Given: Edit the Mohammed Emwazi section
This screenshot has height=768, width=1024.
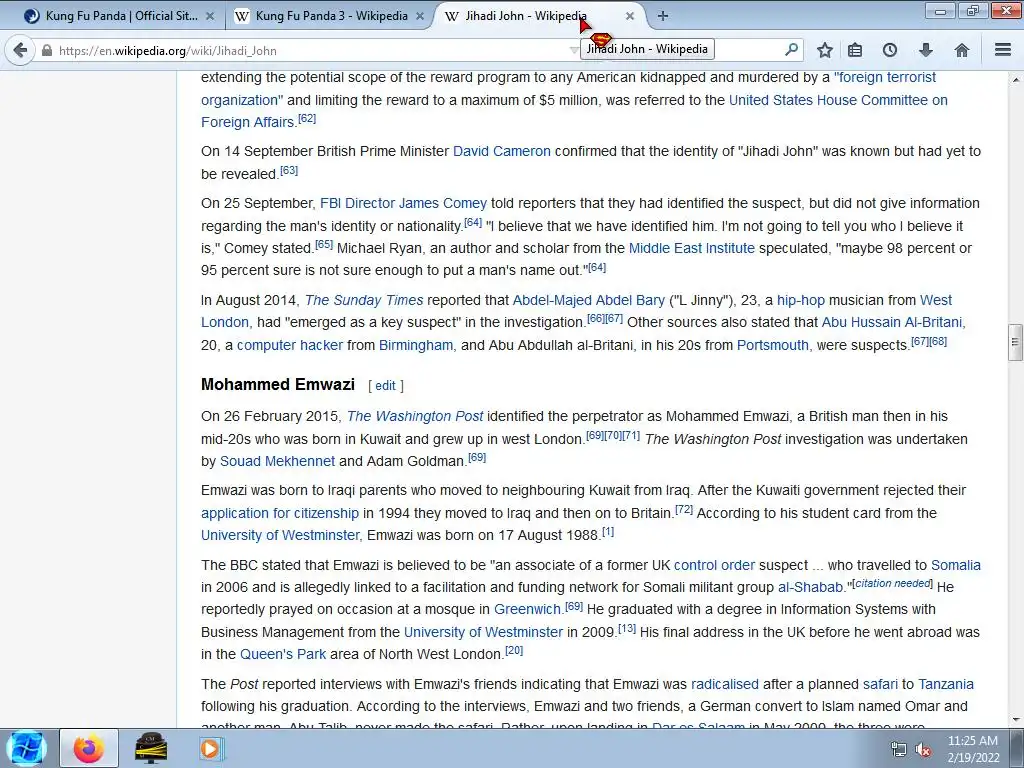Looking at the screenshot, I should [385, 385].
